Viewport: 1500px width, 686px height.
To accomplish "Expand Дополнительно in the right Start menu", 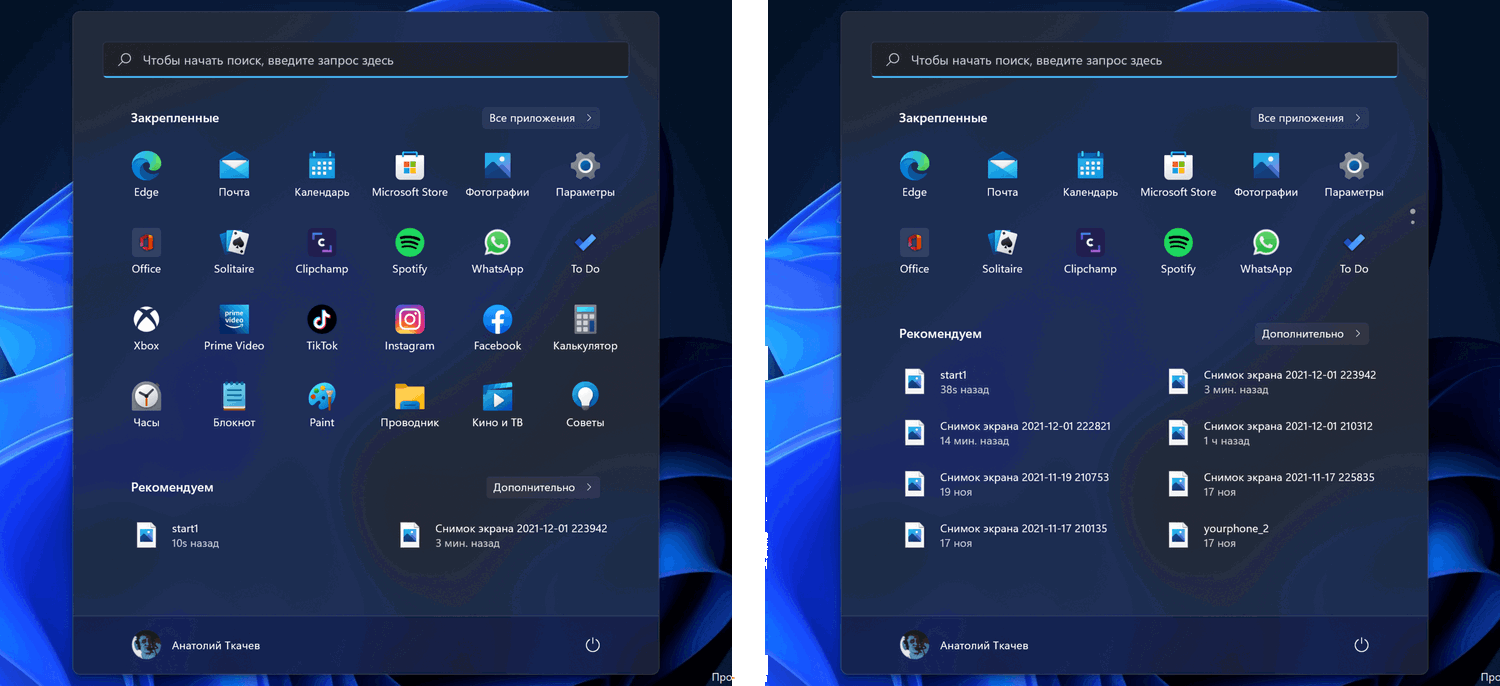I will (x=1311, y=334).
